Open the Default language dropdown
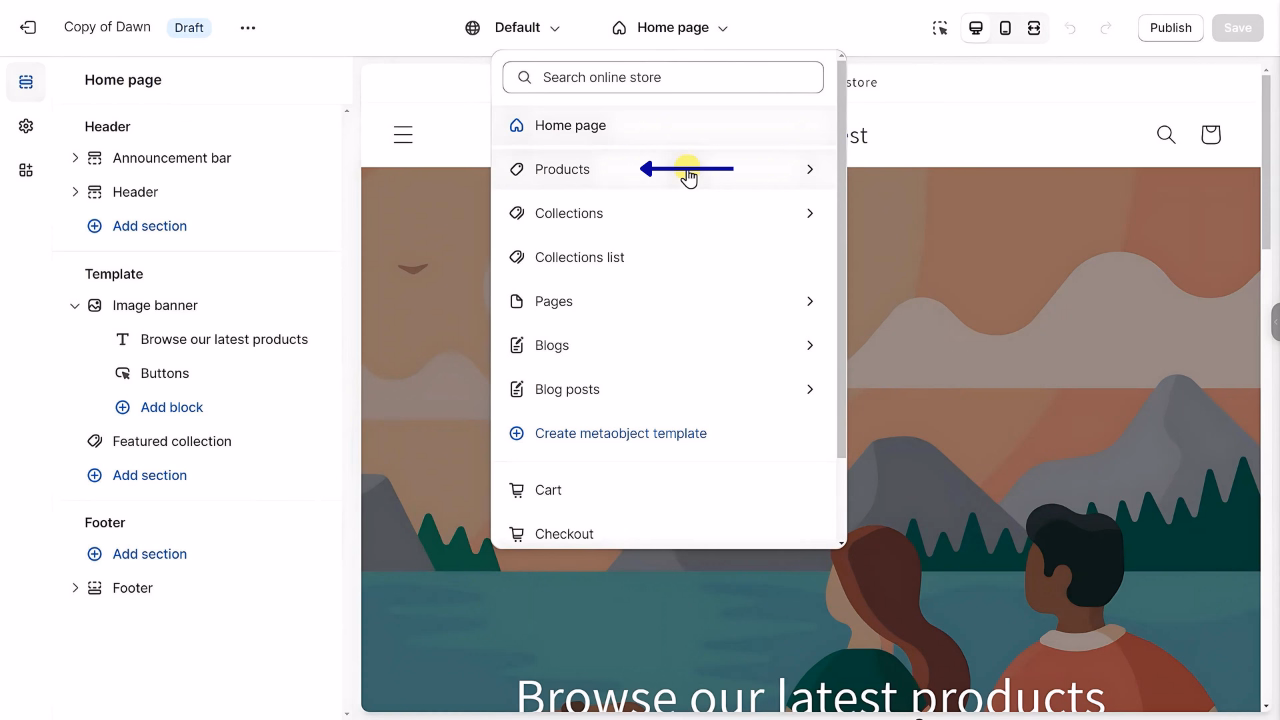 coord(513,28)
